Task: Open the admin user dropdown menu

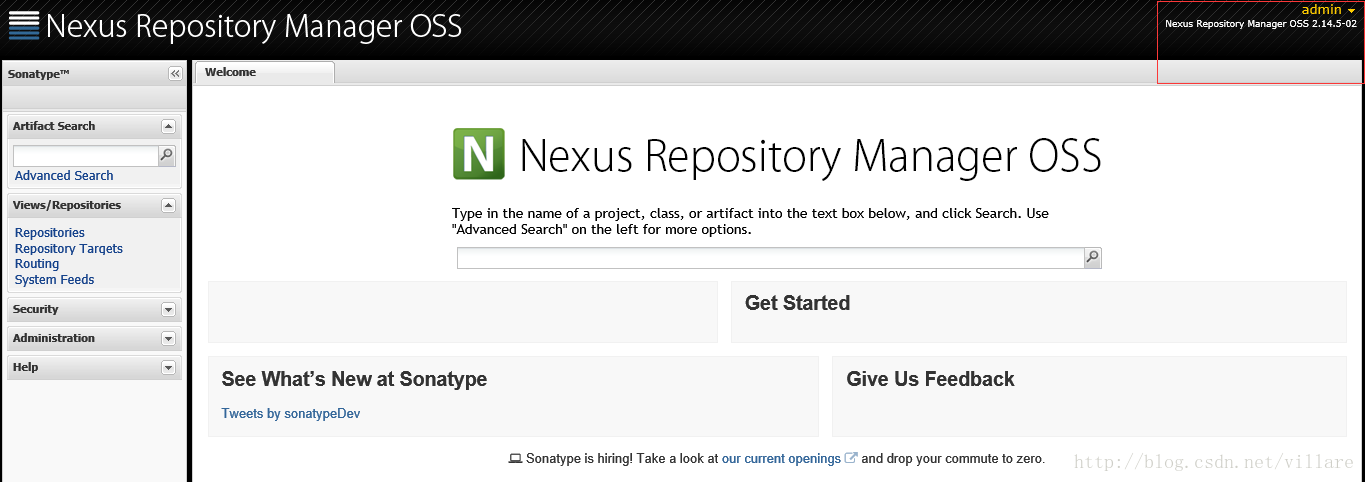Action: (x=1328, y=9)
